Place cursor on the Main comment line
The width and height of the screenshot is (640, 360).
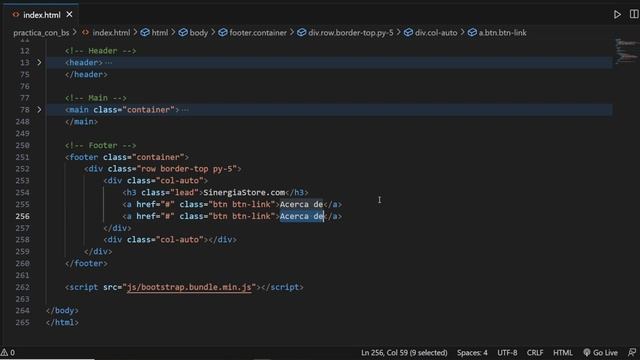tap(96, 98)
